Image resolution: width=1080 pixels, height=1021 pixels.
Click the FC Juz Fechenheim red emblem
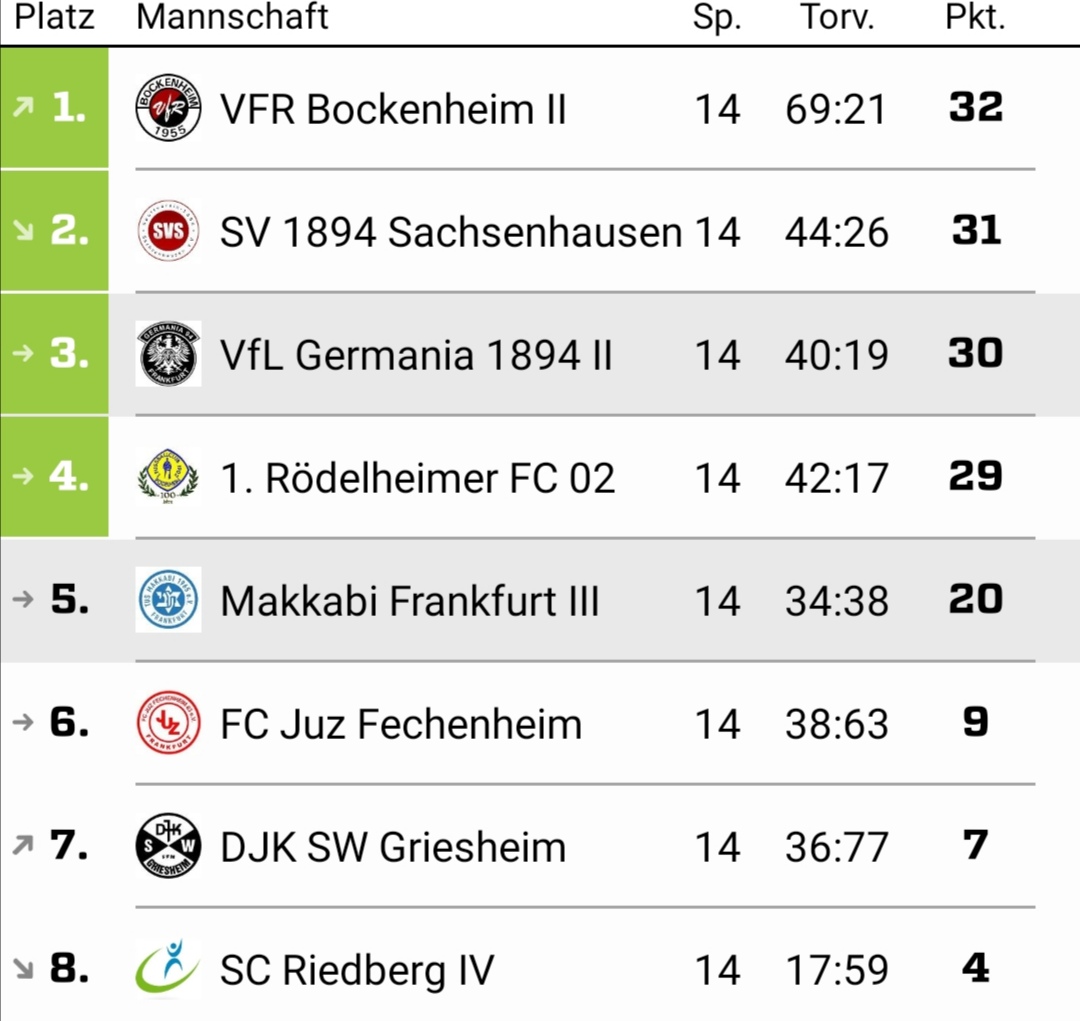(168, 722)
